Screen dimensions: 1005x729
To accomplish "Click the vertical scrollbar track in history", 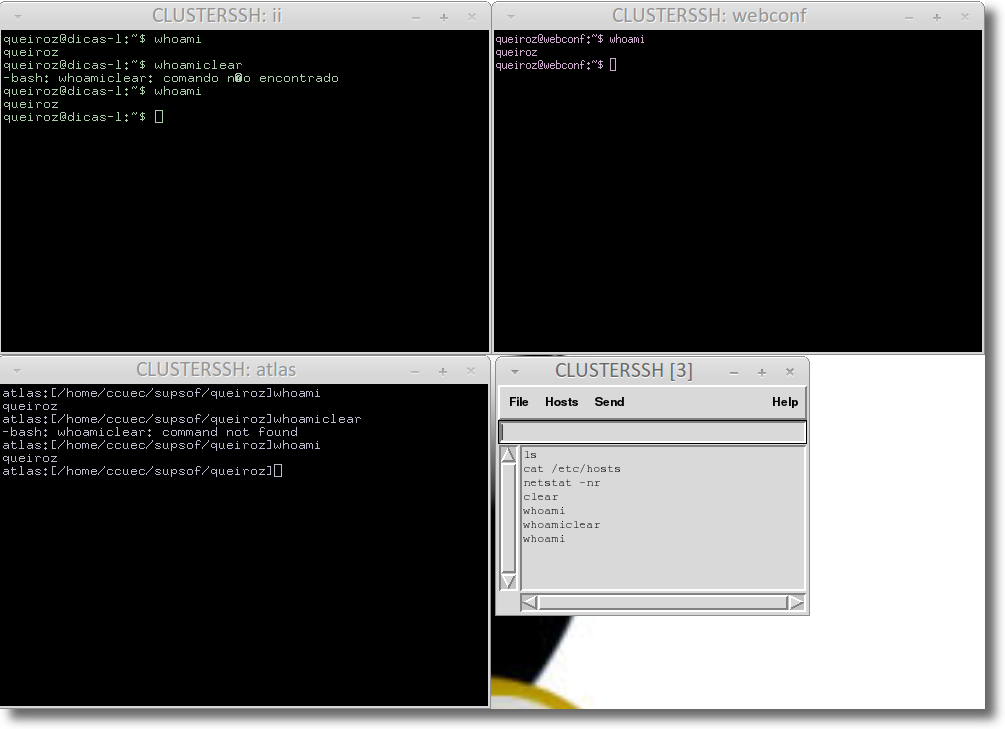I will click(508, 518).
